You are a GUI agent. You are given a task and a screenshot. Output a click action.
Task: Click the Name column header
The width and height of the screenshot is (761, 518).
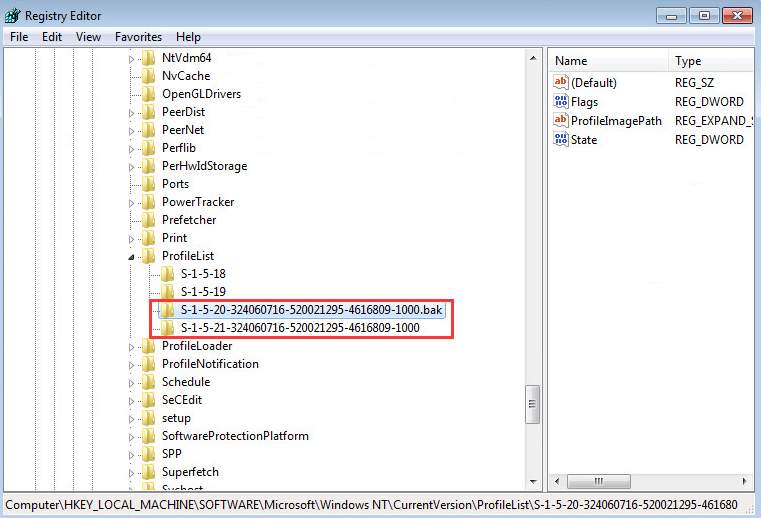[571, 61]
